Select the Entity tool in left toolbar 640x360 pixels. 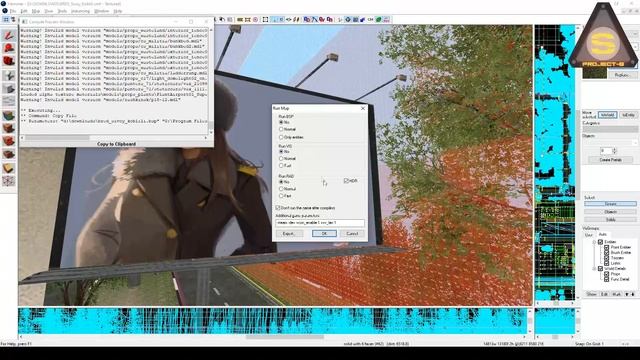pos(9,75)
